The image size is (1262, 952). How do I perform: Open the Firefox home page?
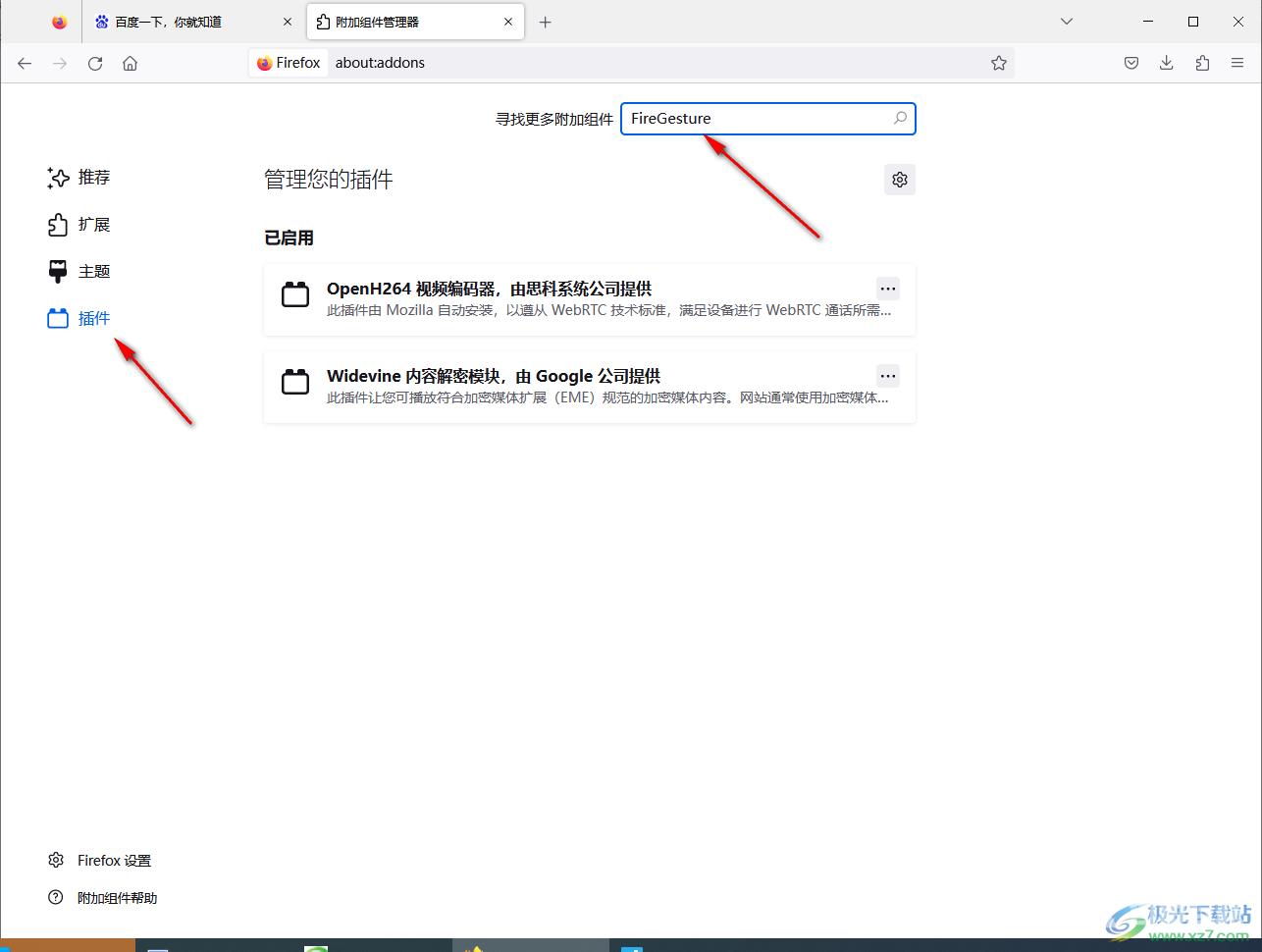pos(130,63)
